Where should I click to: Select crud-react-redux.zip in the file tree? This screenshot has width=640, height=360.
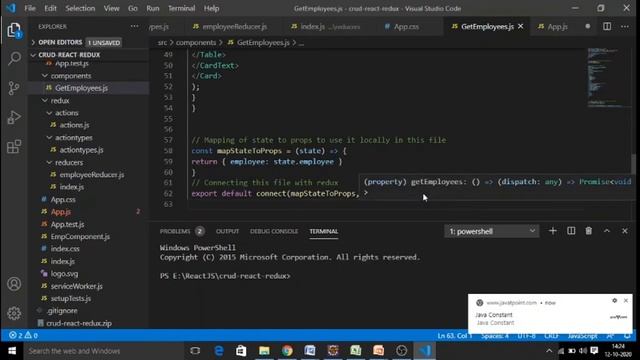point(79,323)
